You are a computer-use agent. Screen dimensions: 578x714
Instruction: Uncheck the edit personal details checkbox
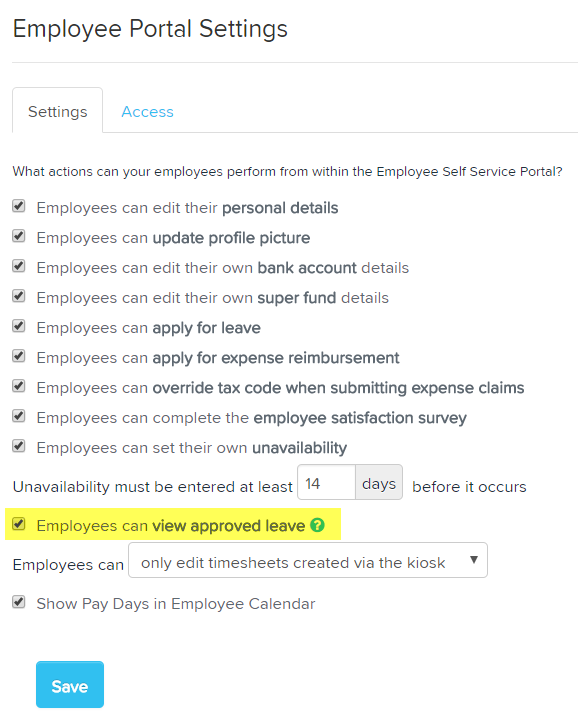pos(19,206)
